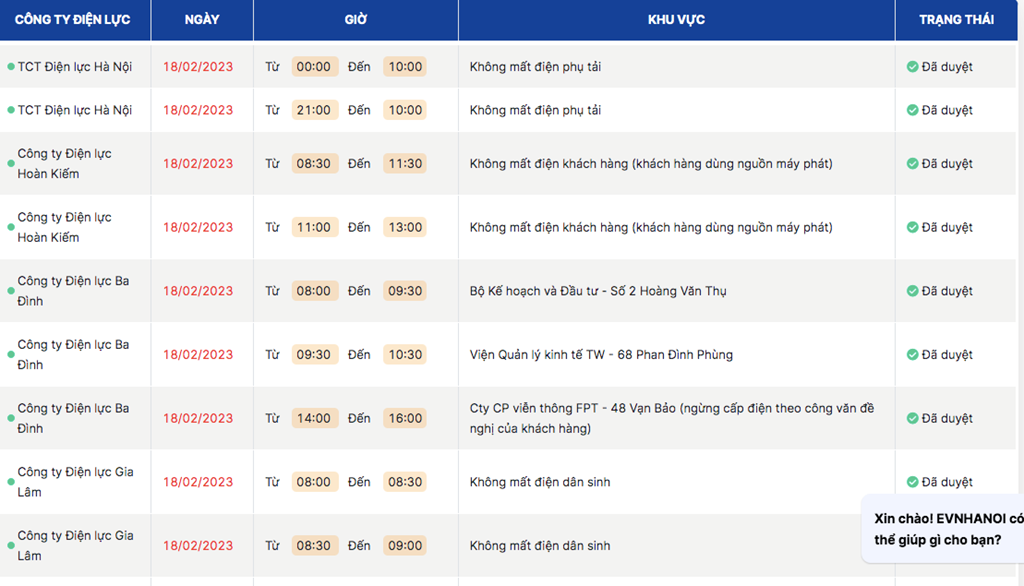The image size is (1024, 586).
Task: Click 'Viện Quản lý kinh tế TW' area text
Action: point(601,355)
